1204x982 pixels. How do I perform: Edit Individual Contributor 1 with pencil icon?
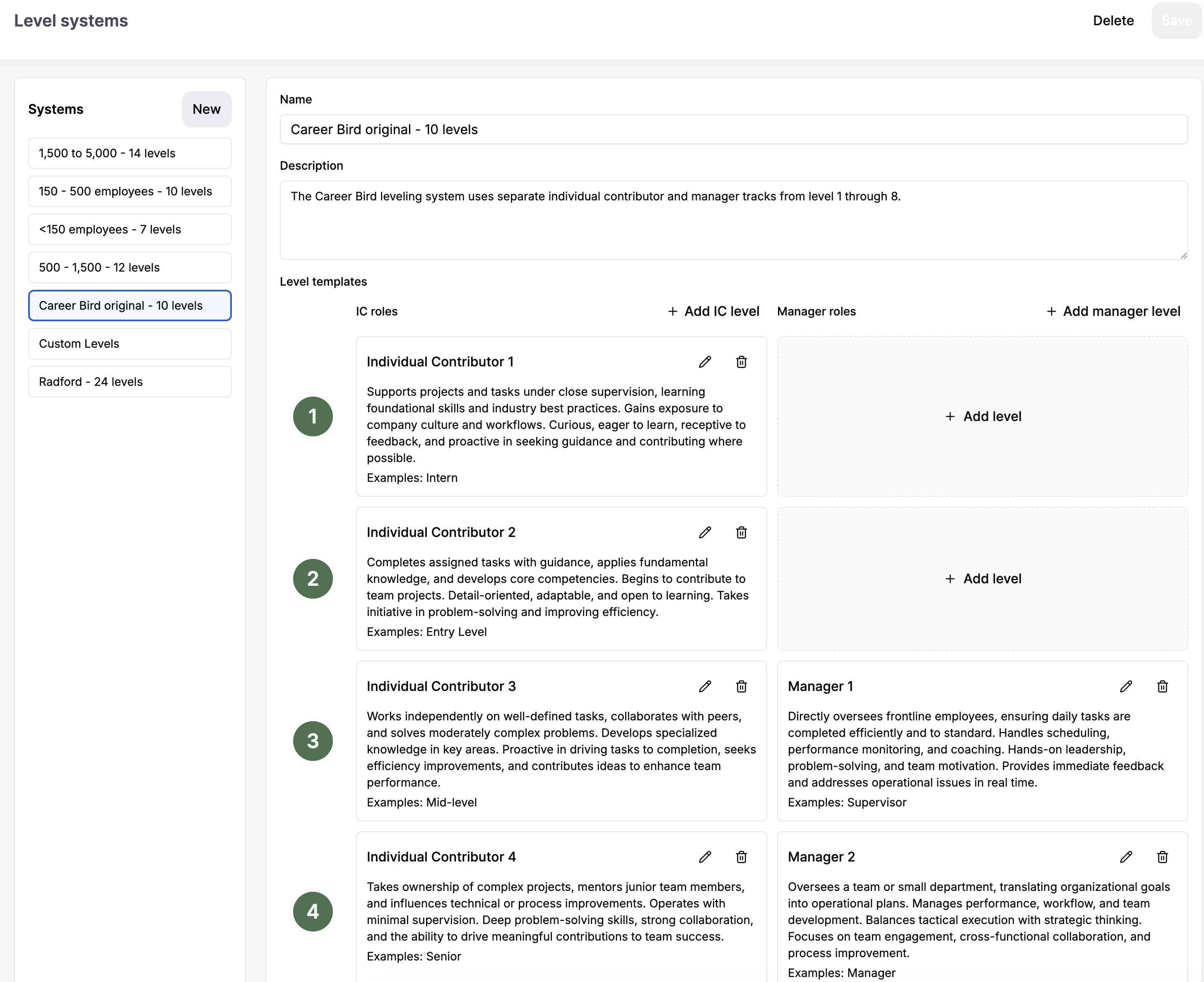click(705, 362)
